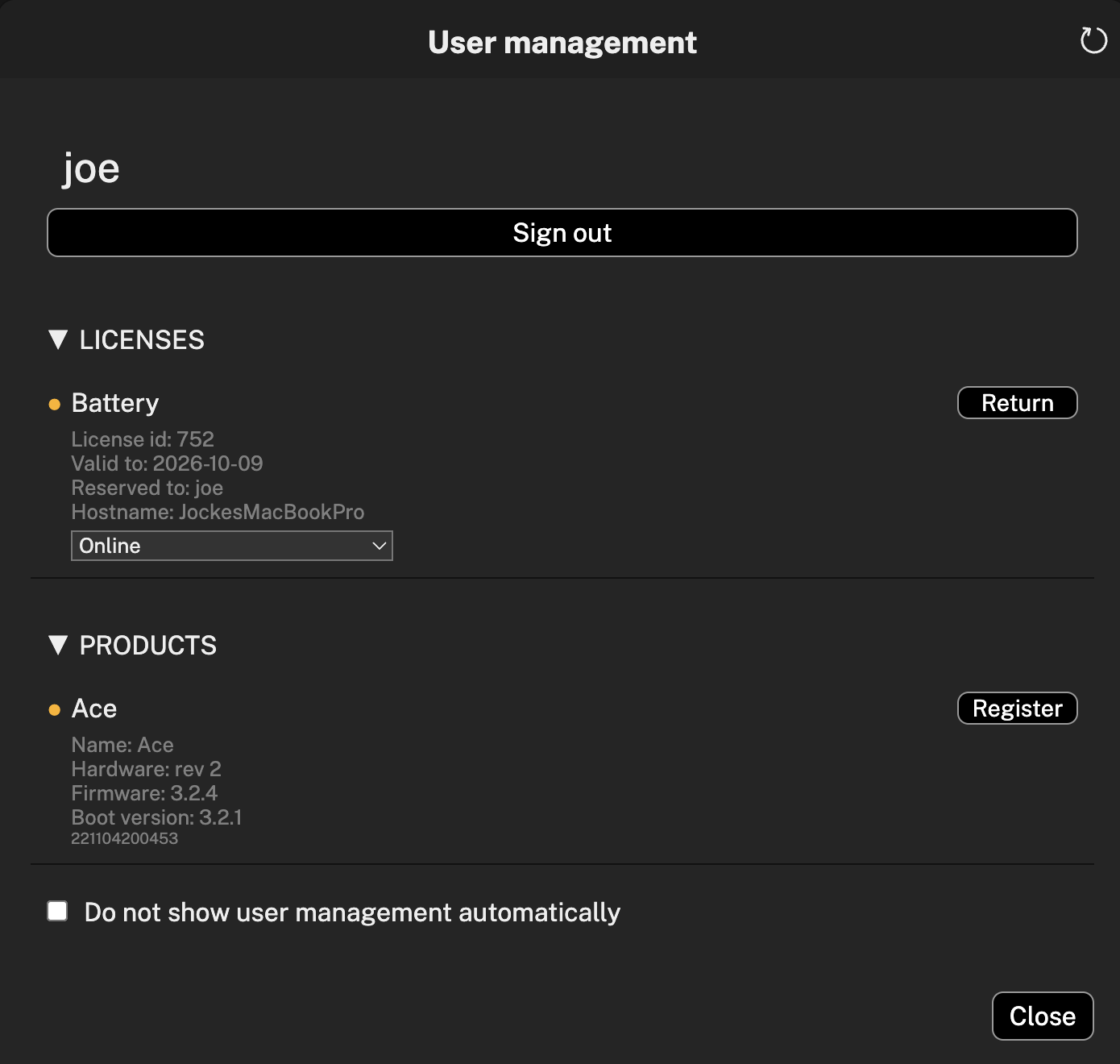Click the Hardware: rev 2 line
Screen dimensions: 1120x1064
(146, 769)
